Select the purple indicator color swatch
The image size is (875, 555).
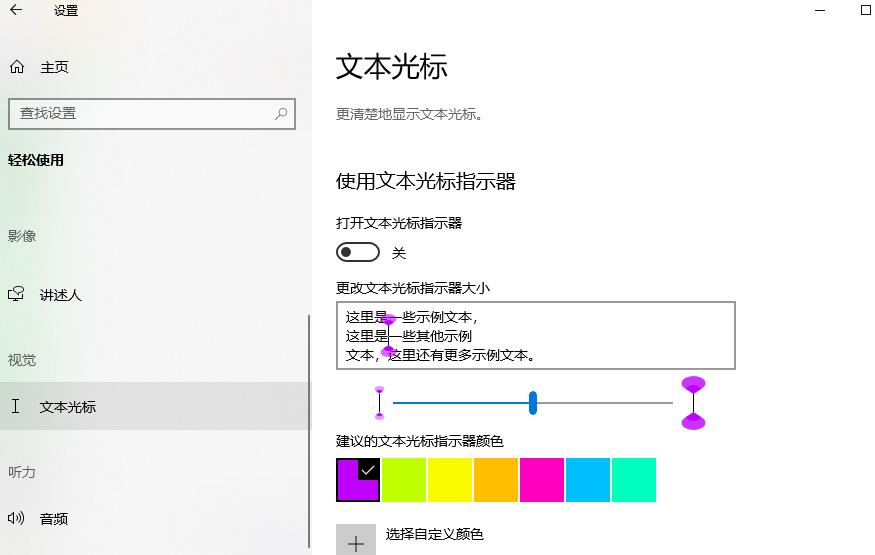coord(358,480)
